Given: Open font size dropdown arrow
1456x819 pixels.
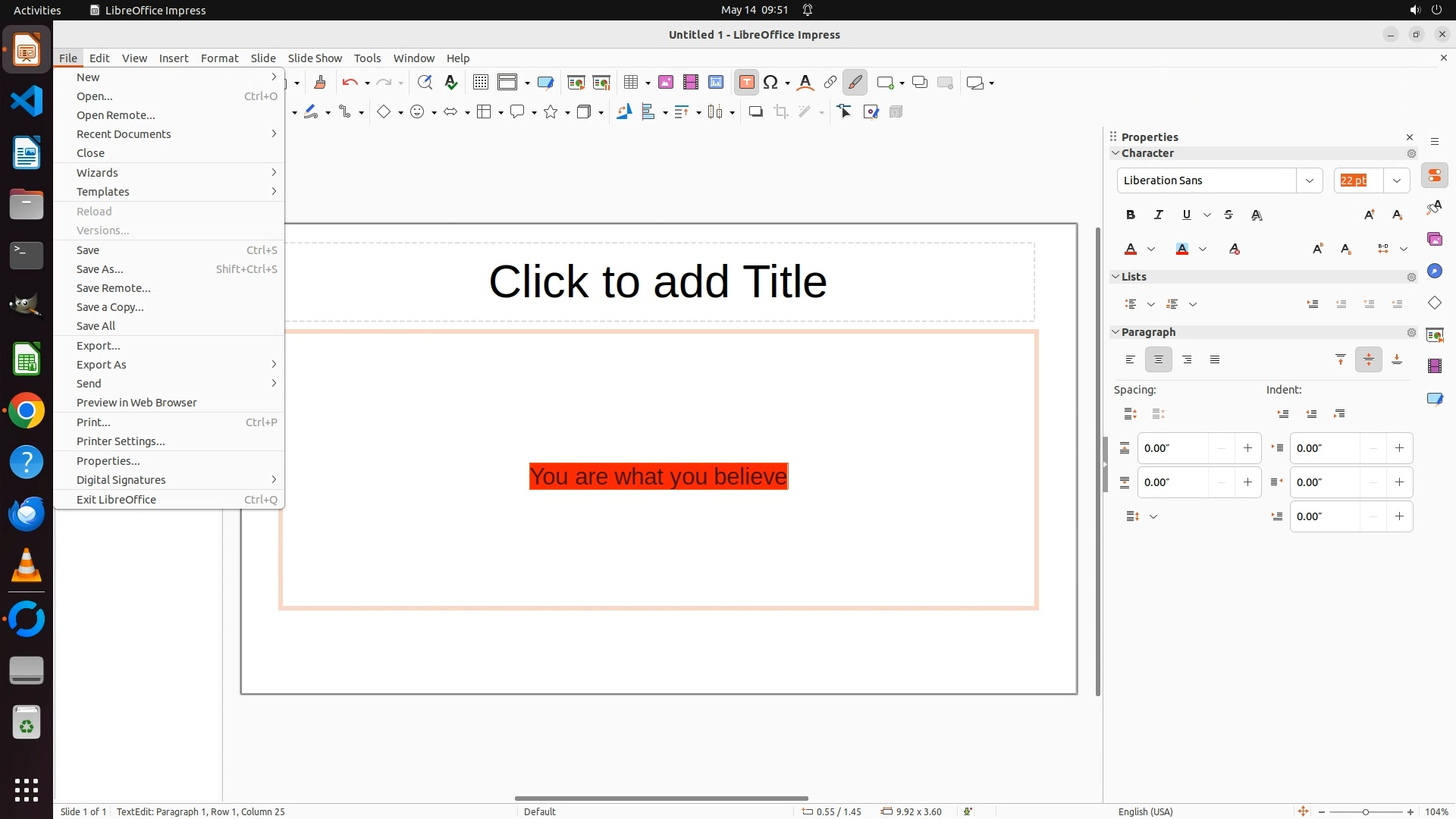Looking at the screenshot, I should point(1396,180).
